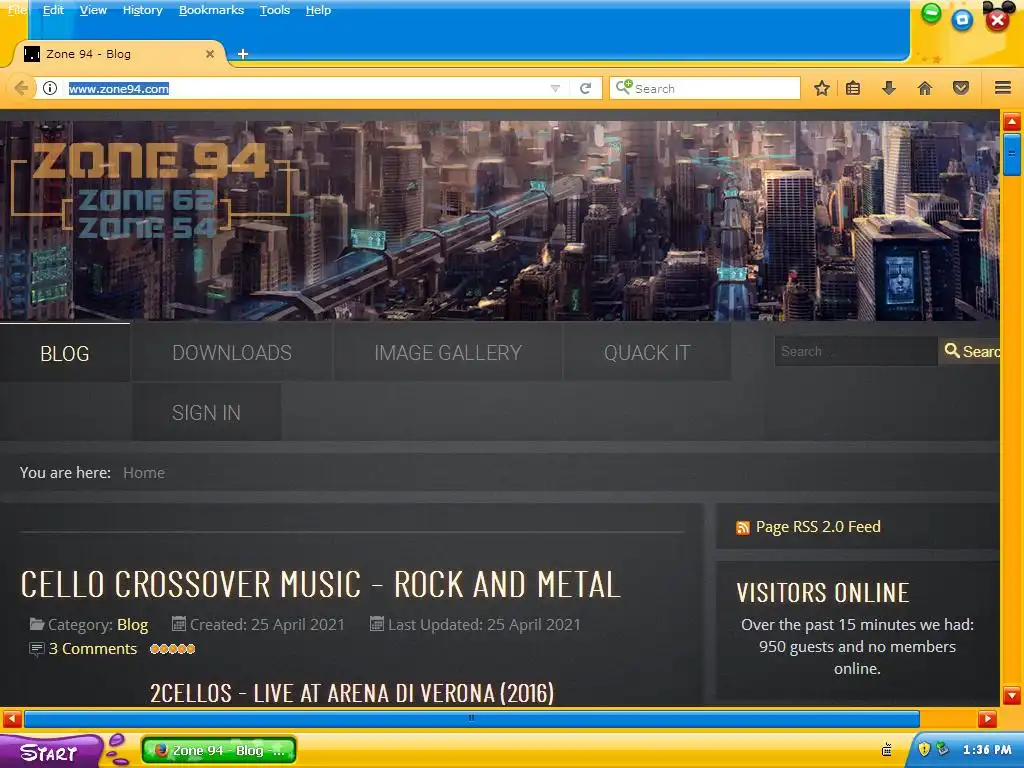Click the calendar tray icon
Image resolution: width=1024 pixels, height=768 pixels.
point(887,749)
